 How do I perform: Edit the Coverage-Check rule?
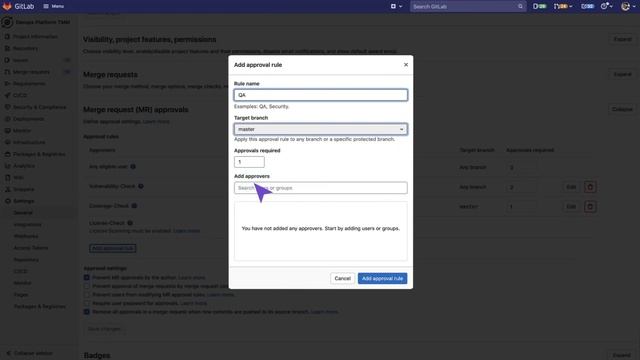click(x=571, y=207)
